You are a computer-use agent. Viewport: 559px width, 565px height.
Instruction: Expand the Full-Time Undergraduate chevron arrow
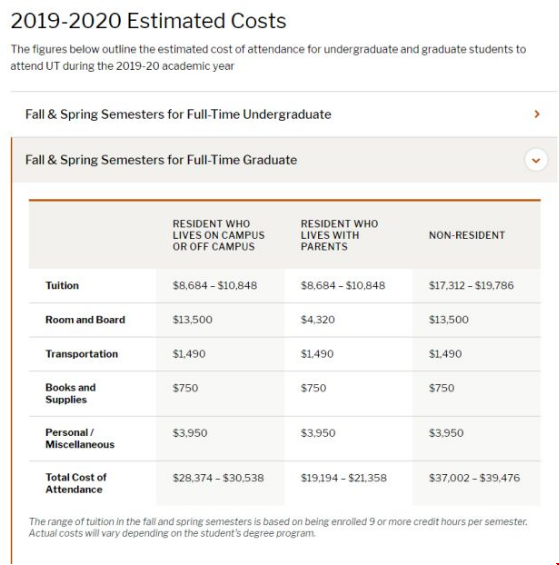coord(537,114)
